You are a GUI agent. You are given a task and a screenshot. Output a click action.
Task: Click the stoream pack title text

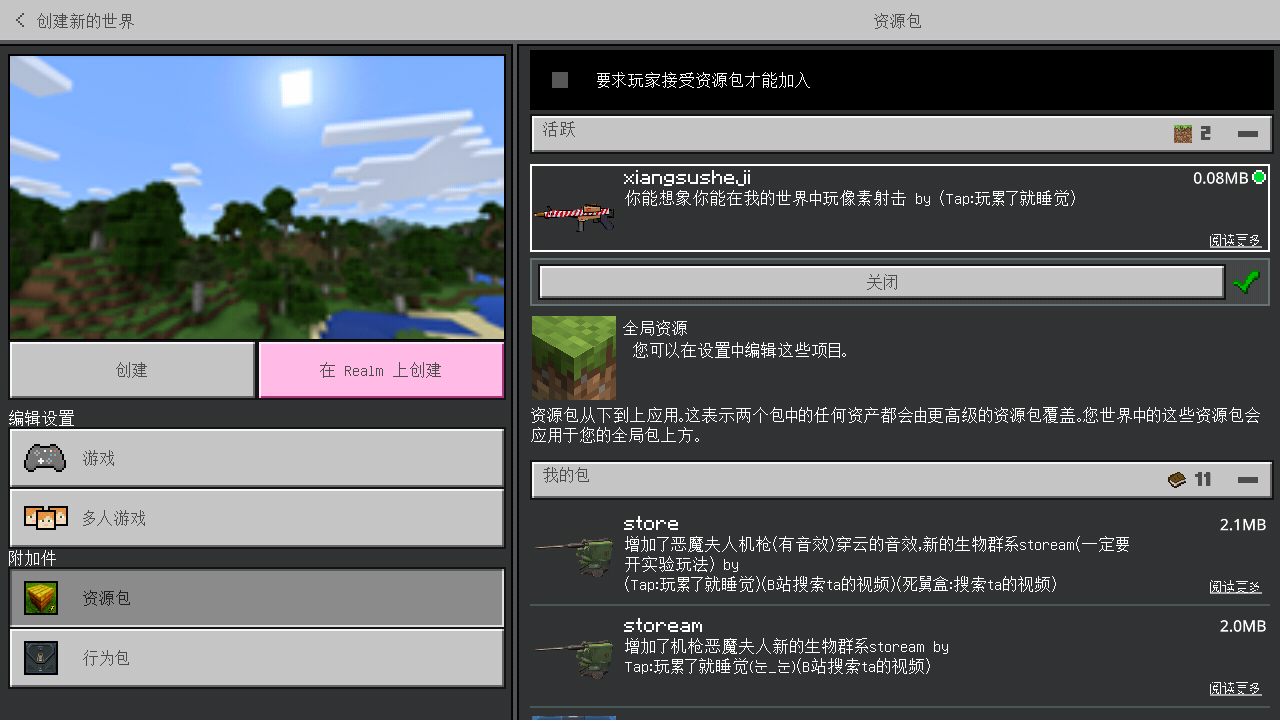[663, 625]
